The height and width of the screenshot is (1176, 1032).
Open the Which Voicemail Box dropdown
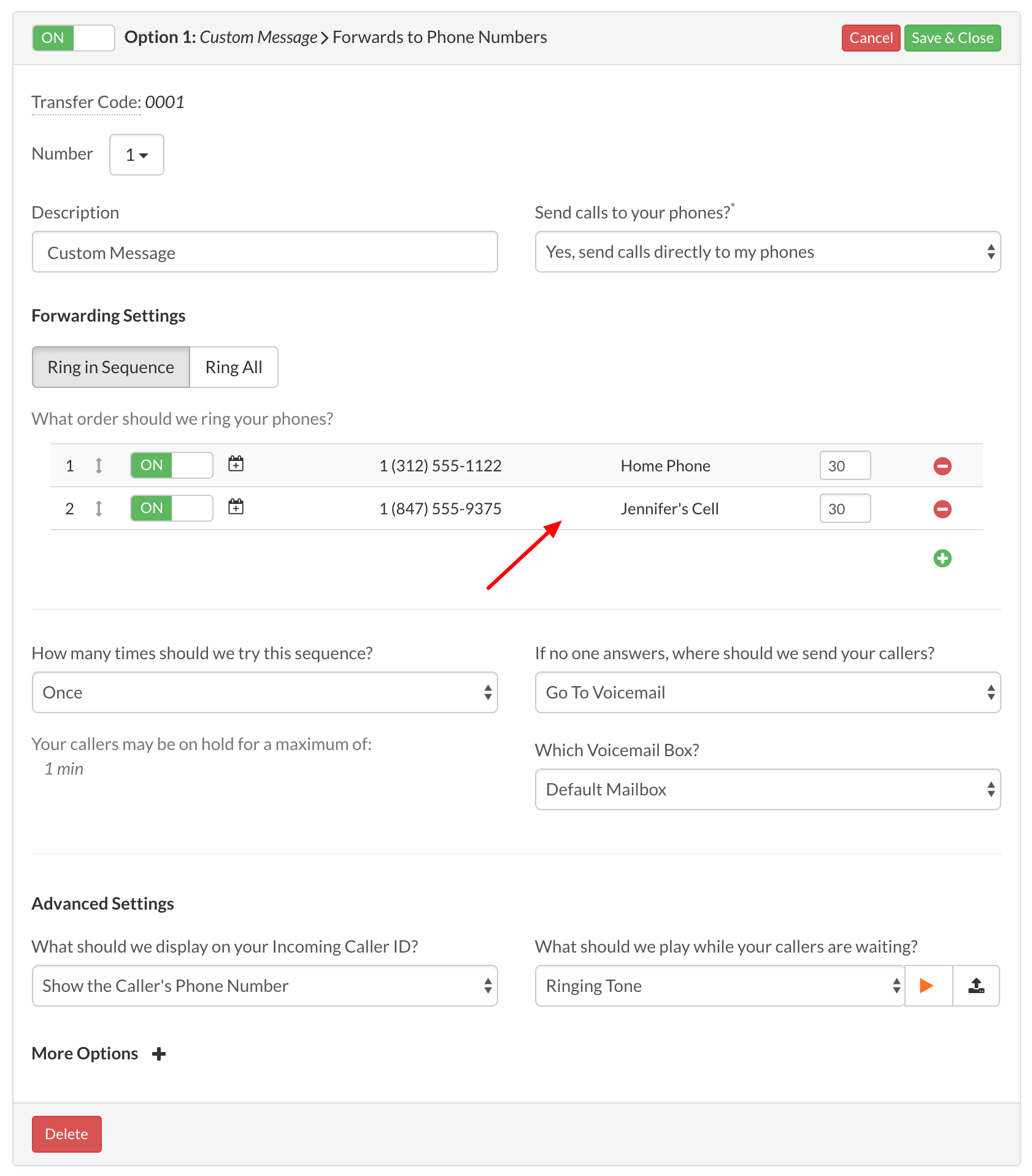(767, 789)
